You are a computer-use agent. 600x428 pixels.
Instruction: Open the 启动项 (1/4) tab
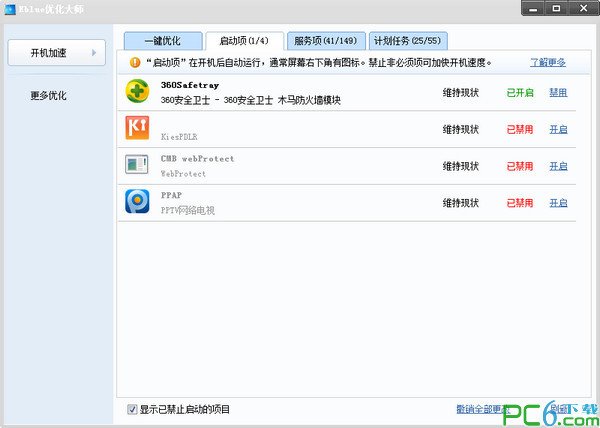(x=244, y=41)
